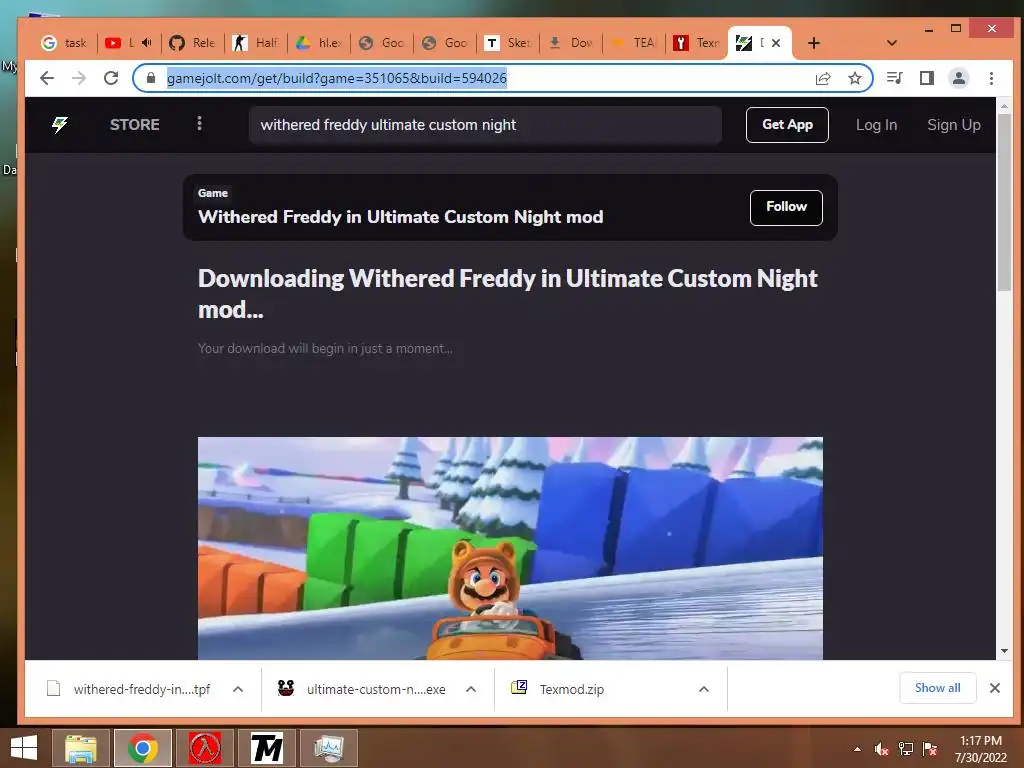Open the Windows Start menu
The image size is (1024, 768).
[24, 748]
